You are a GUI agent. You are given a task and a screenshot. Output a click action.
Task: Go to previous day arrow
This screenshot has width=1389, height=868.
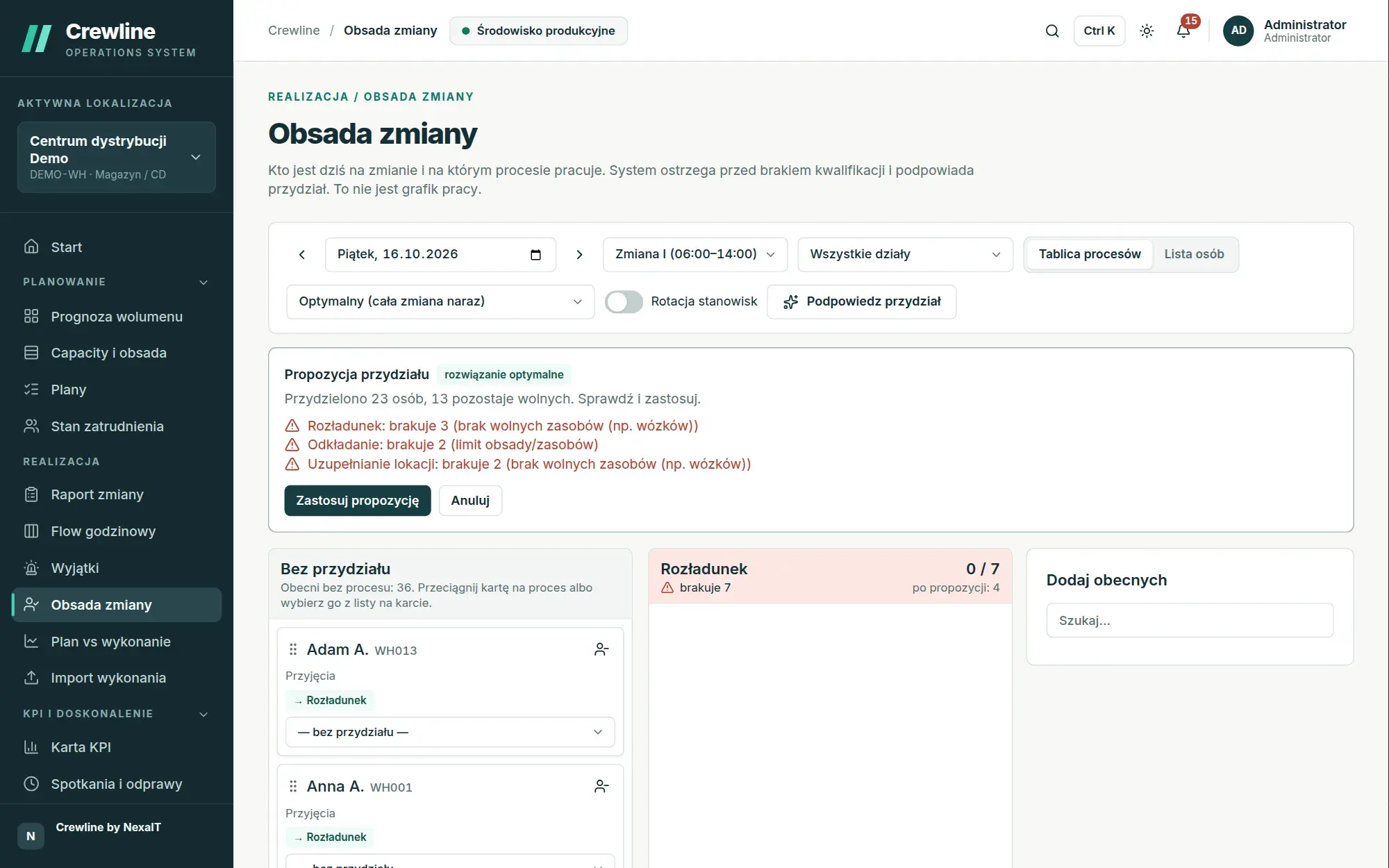302,255
